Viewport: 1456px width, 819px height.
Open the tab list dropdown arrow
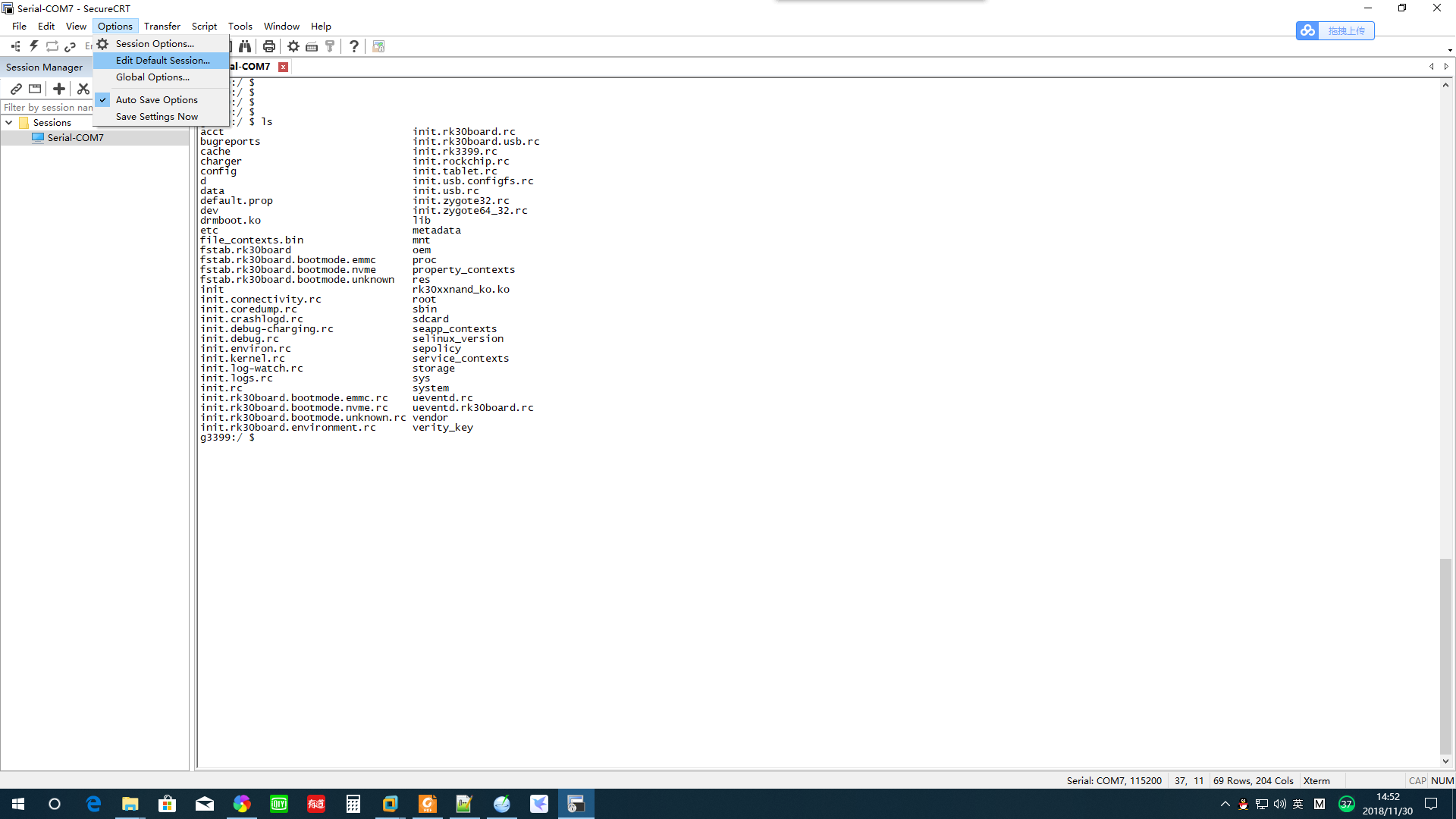click(1447, 67)
